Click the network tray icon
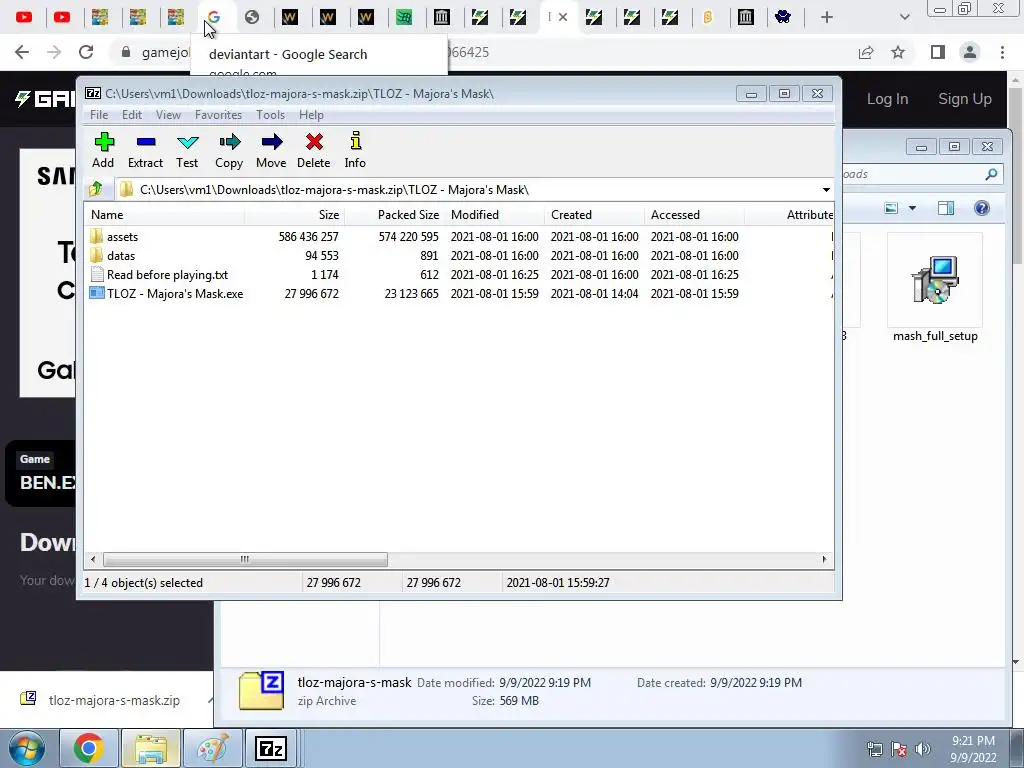Viewport: 1024px width, 768px height. [x=874, y=749]
